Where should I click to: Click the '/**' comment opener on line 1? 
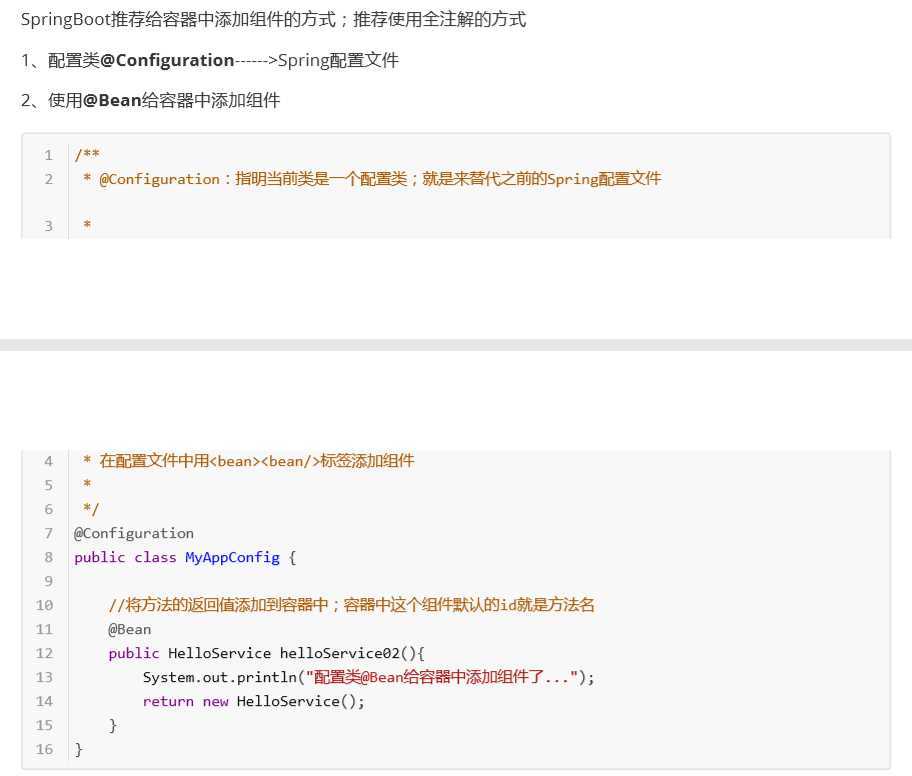click(x=87, y=155)
